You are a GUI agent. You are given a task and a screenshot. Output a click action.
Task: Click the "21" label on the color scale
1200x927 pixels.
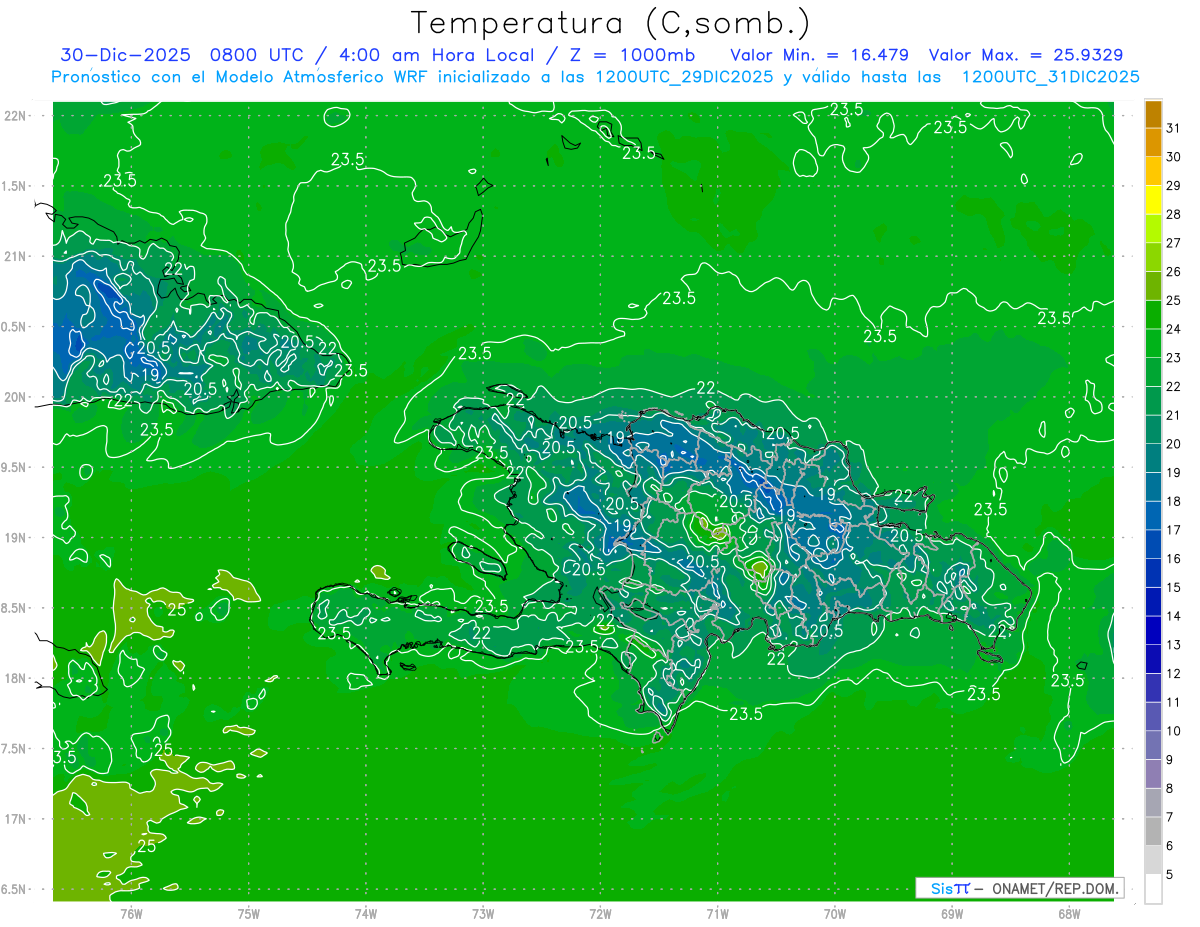tap(1173, 415)
